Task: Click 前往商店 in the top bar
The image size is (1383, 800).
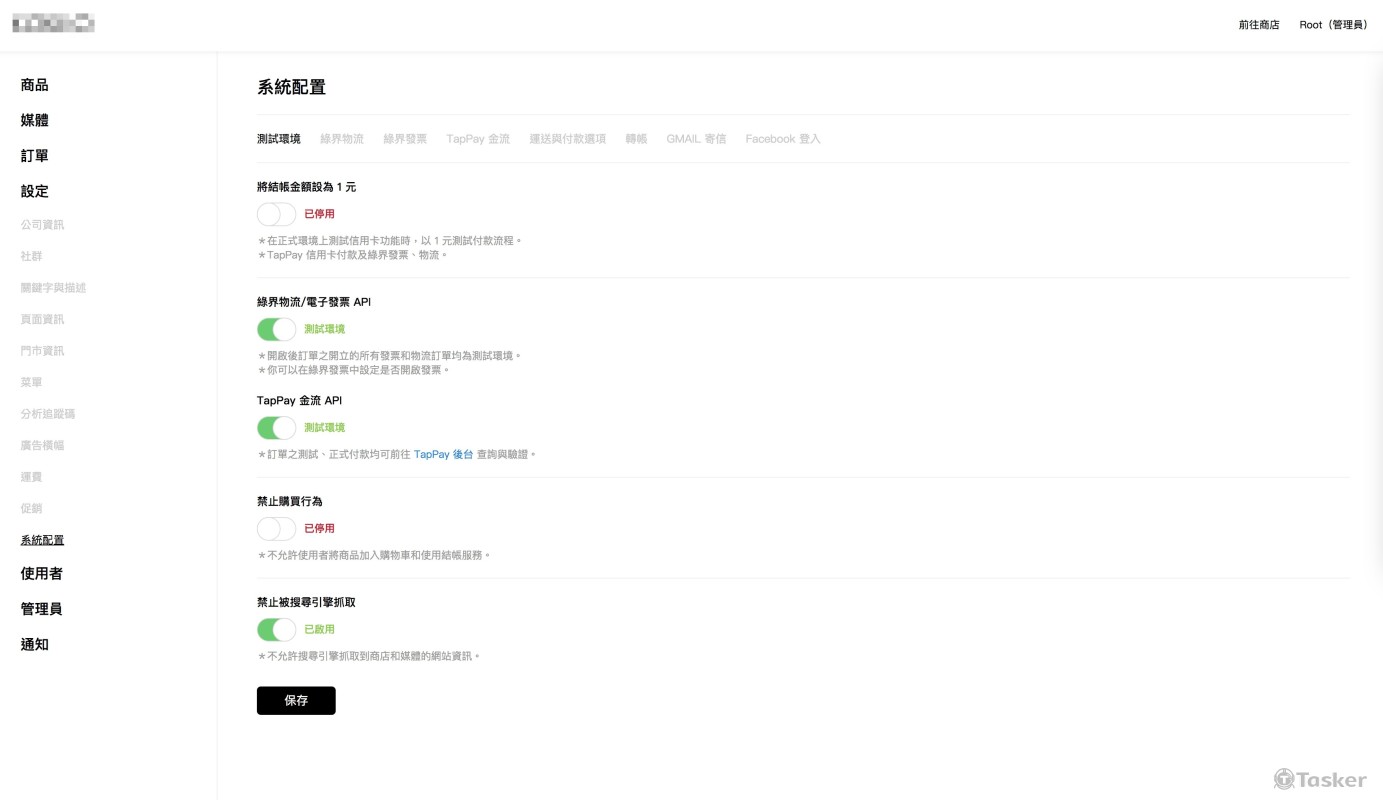Action: tap(1258, 25)
